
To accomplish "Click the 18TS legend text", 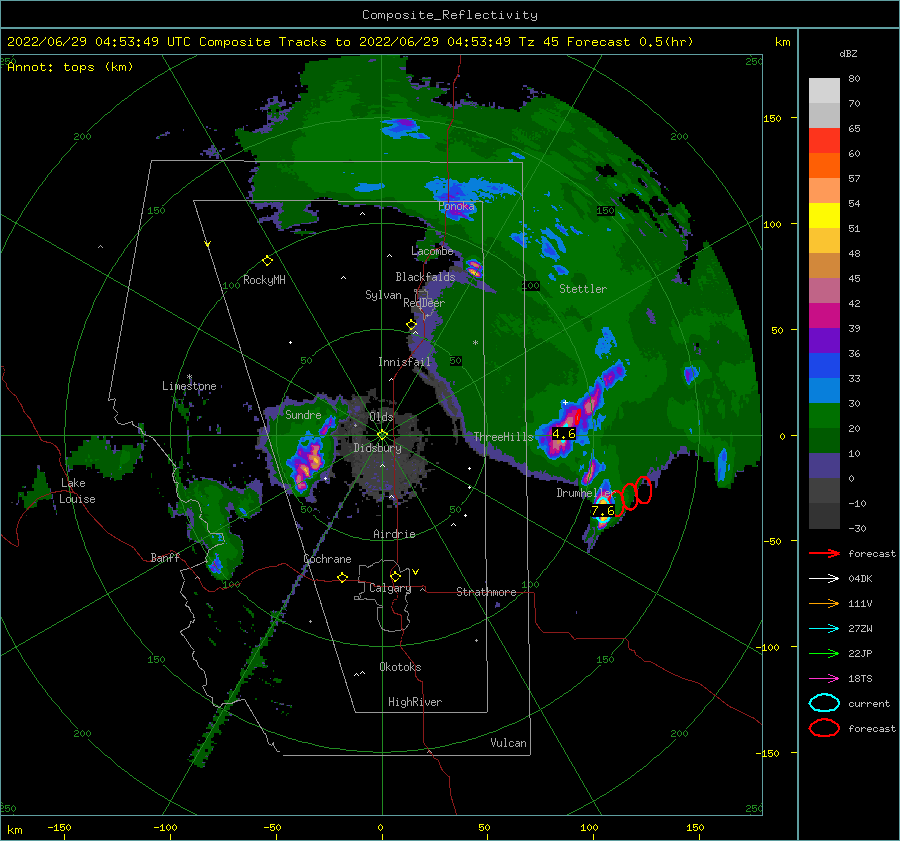I will (x=860, y=679).
